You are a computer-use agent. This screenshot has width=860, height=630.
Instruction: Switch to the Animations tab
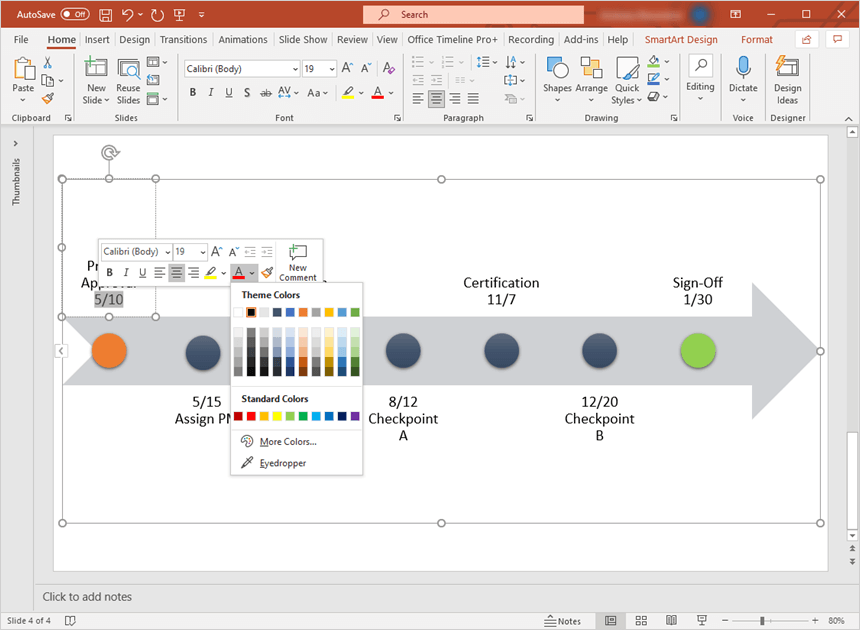coord(243,39)
